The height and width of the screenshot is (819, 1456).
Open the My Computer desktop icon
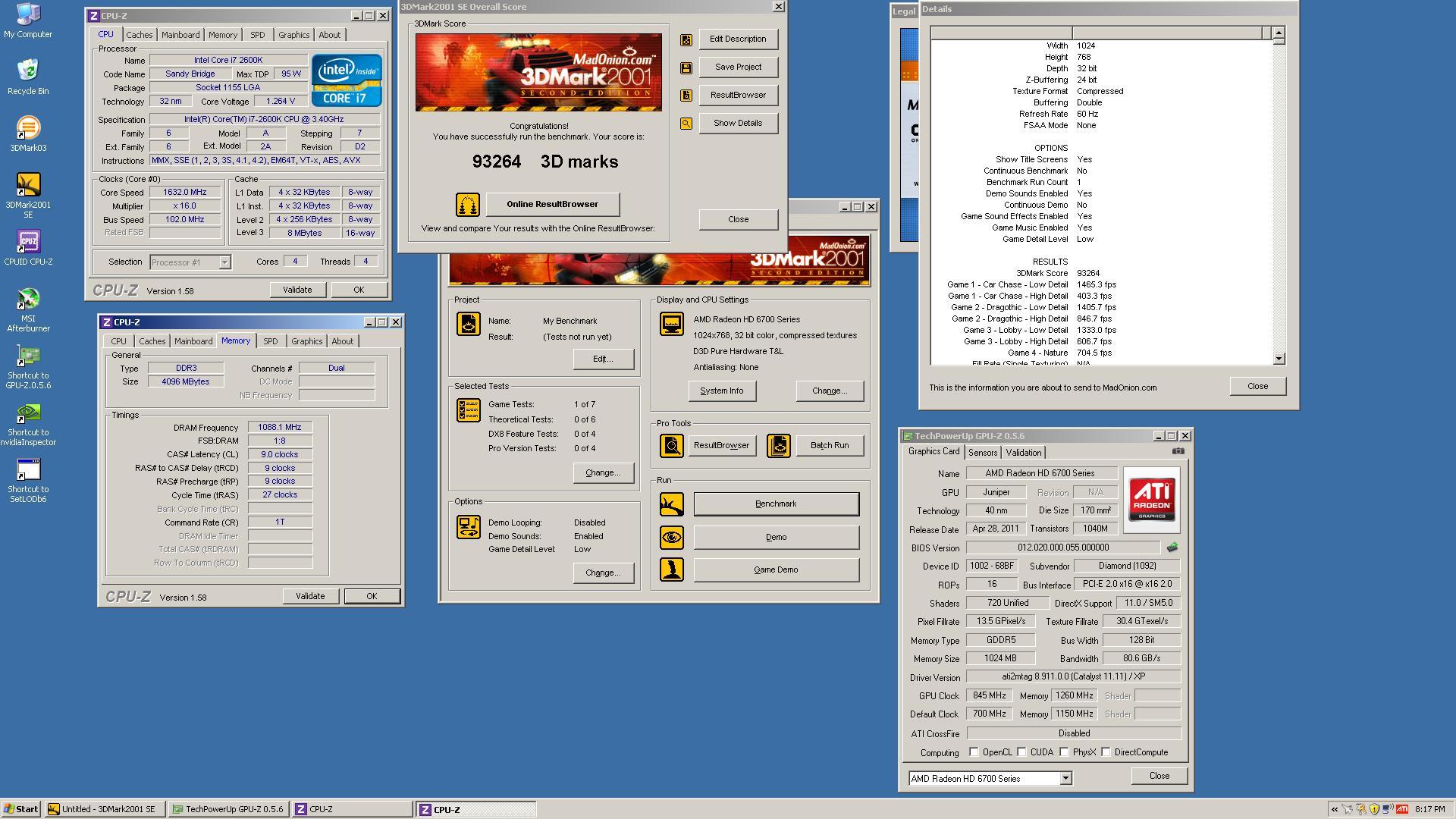click(x=28, y=20)
